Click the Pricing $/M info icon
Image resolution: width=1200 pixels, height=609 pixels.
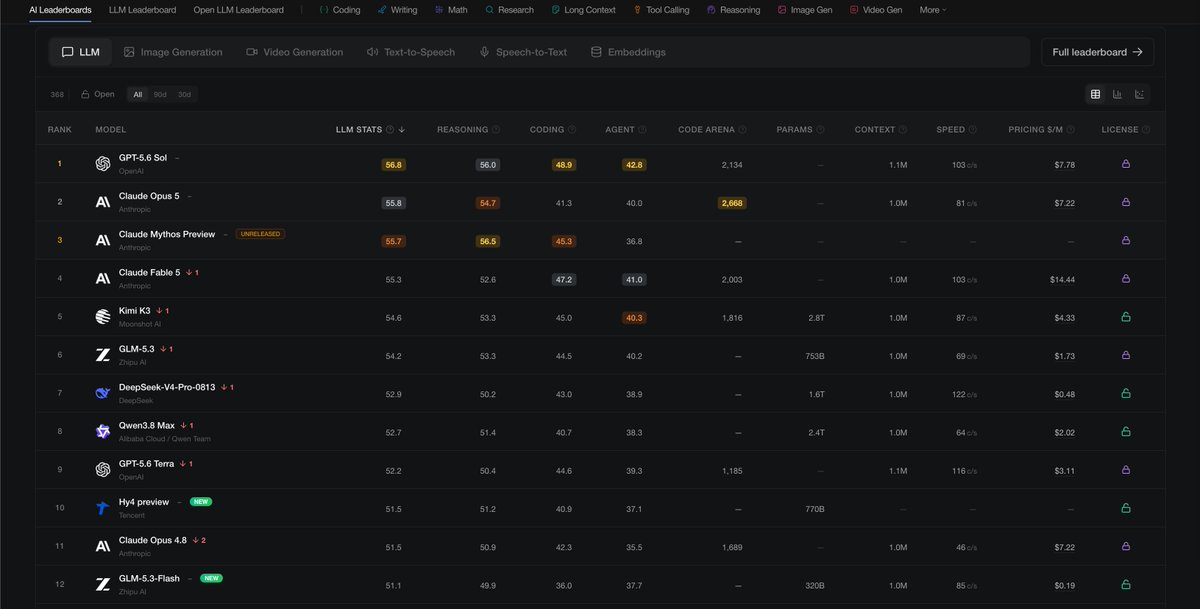click(1071, 130)
